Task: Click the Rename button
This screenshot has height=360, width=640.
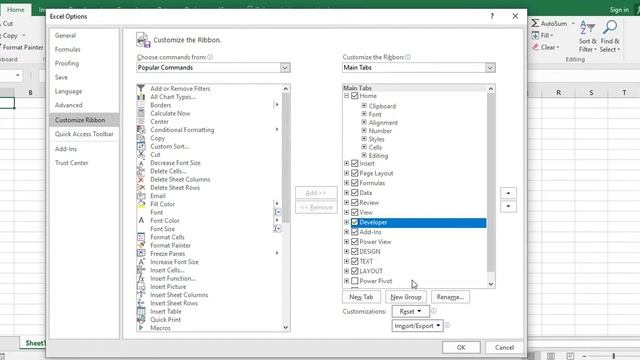Action: tap(450, 297)
